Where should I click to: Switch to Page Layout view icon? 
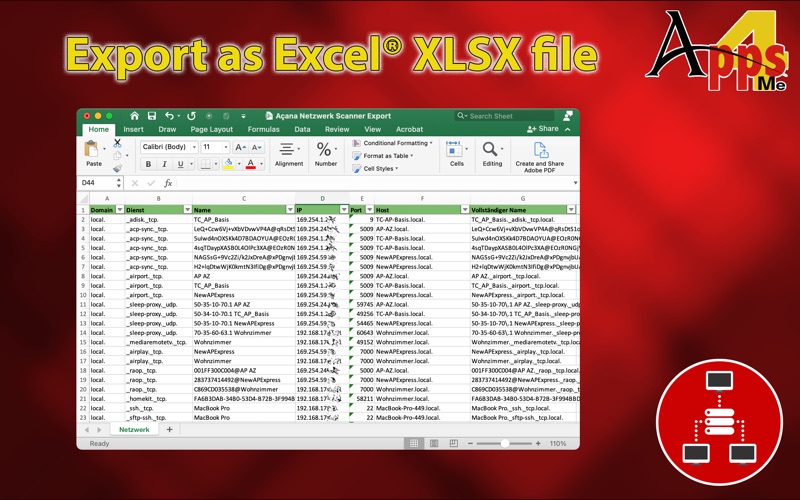434,443
